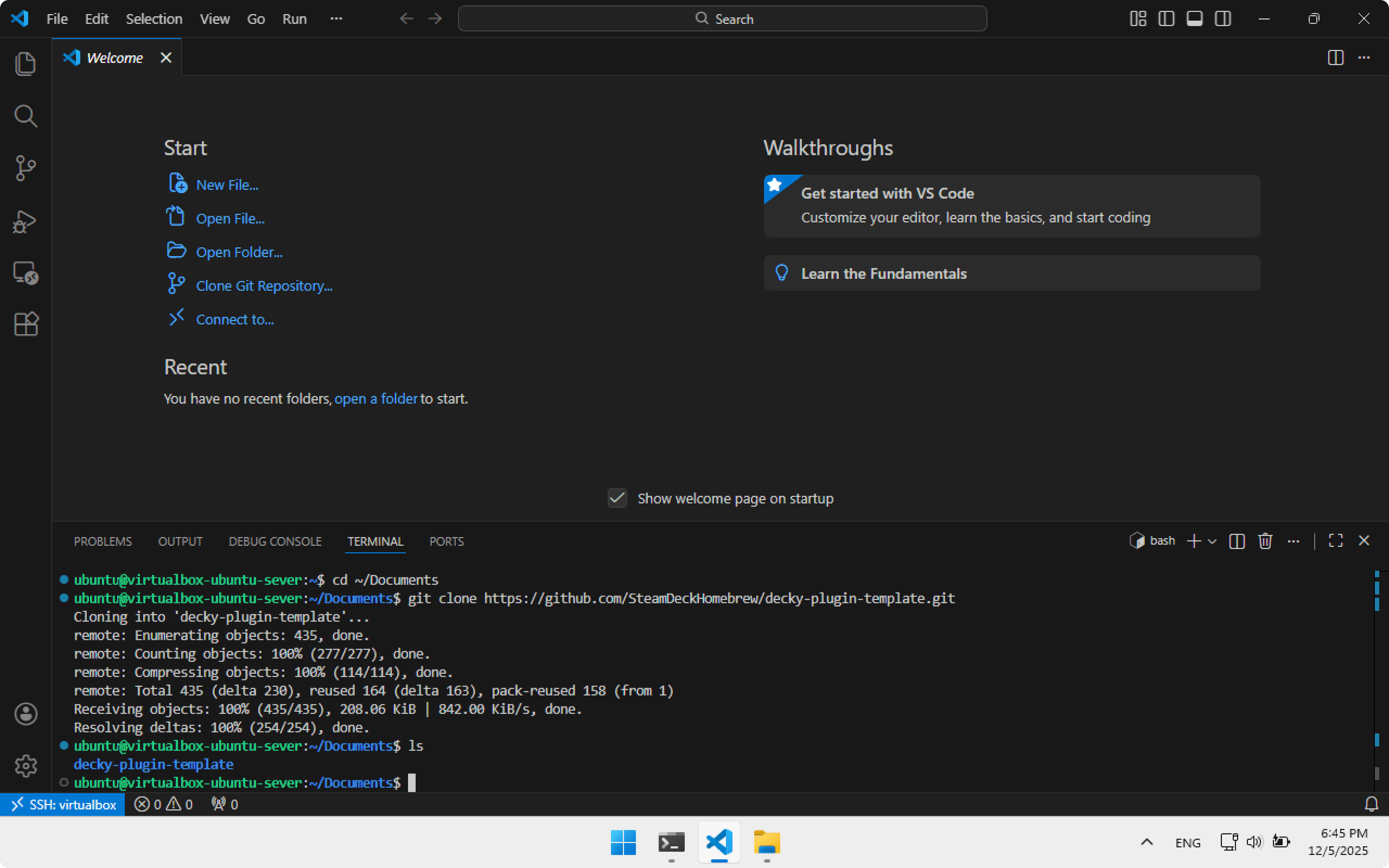This screenshot has height=868, width=1389.
Task: Uncheck Show welcome page on startup
Action: (617, 499)
